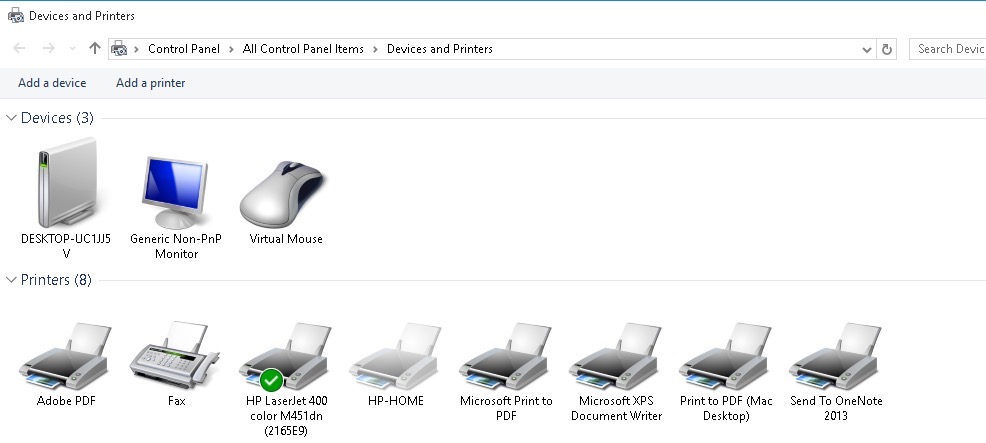Click the 'Send To OneNote 2013' label
This screenshot has height=443, width=986.
pyautogui.click(x=836, y=408)
